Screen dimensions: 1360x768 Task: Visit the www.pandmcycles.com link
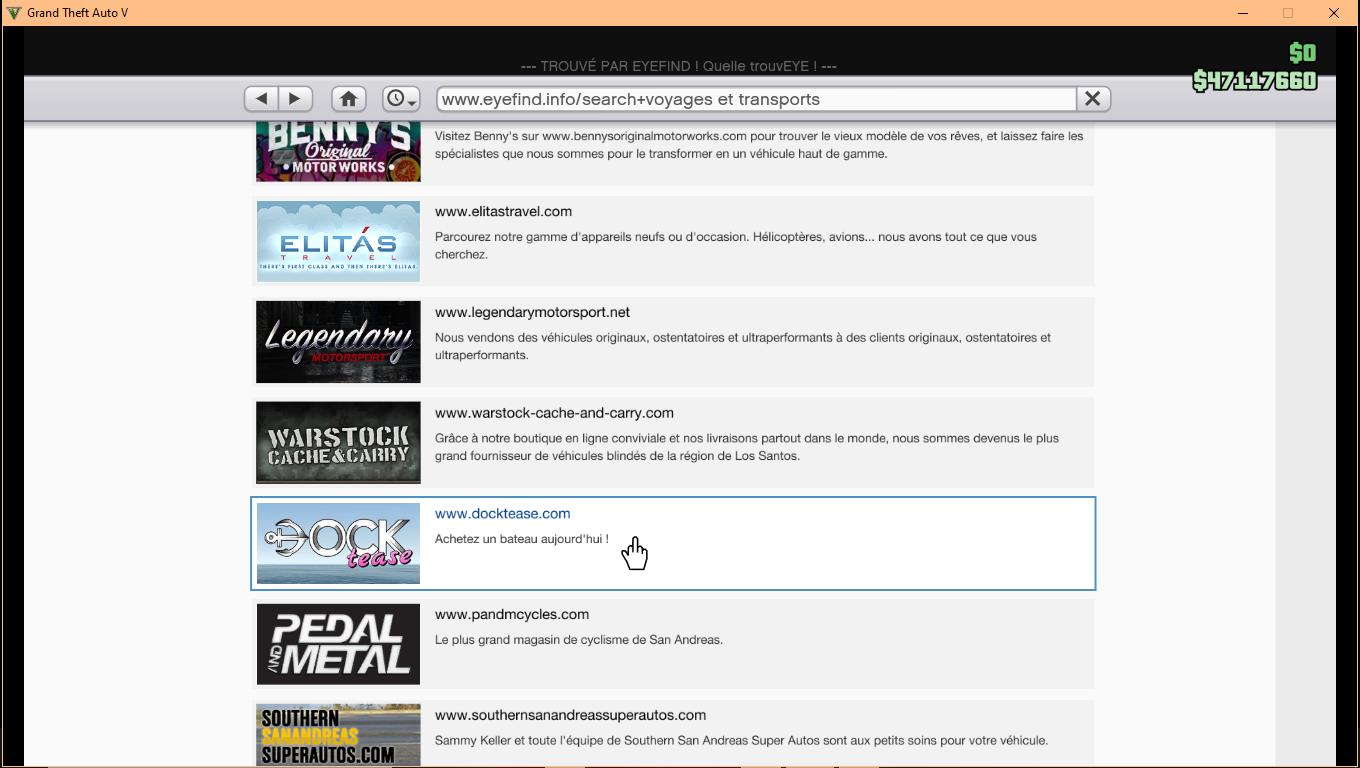(x=511, y=615)
